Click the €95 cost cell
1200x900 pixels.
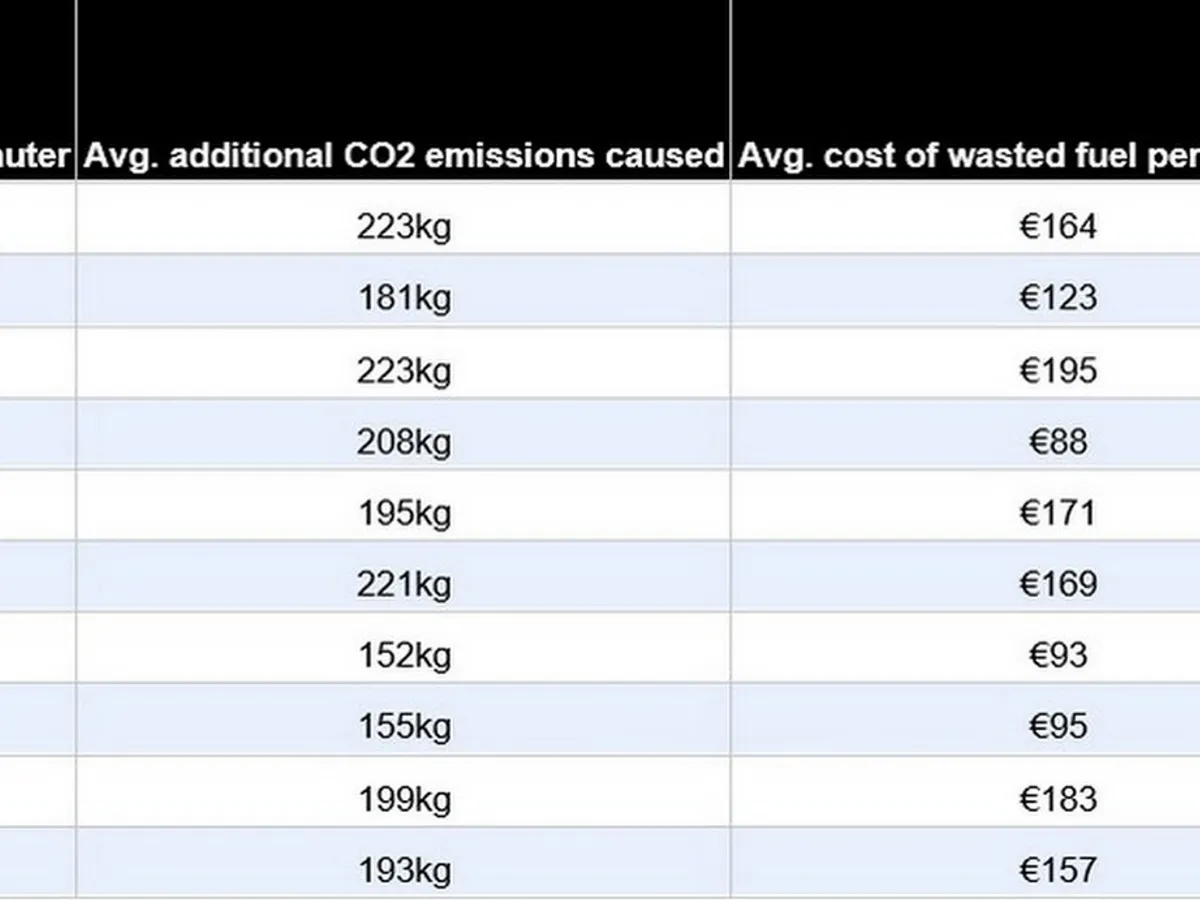1058,726
